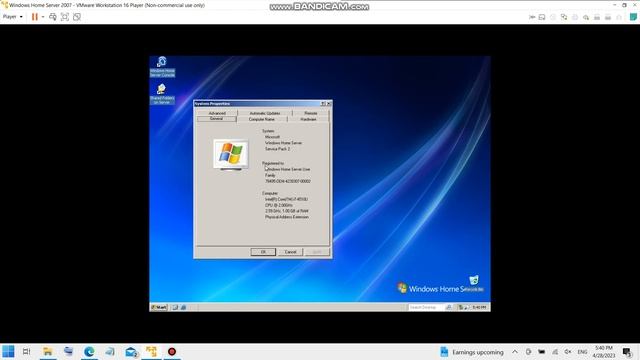The width and height of the screenshot is (640, 360).
Task: Pause the virtual machine
Action: coord(35,17)
